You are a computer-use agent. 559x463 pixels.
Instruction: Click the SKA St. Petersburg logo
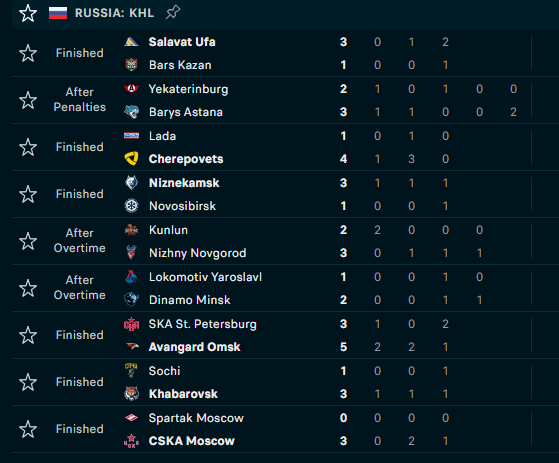131,324
